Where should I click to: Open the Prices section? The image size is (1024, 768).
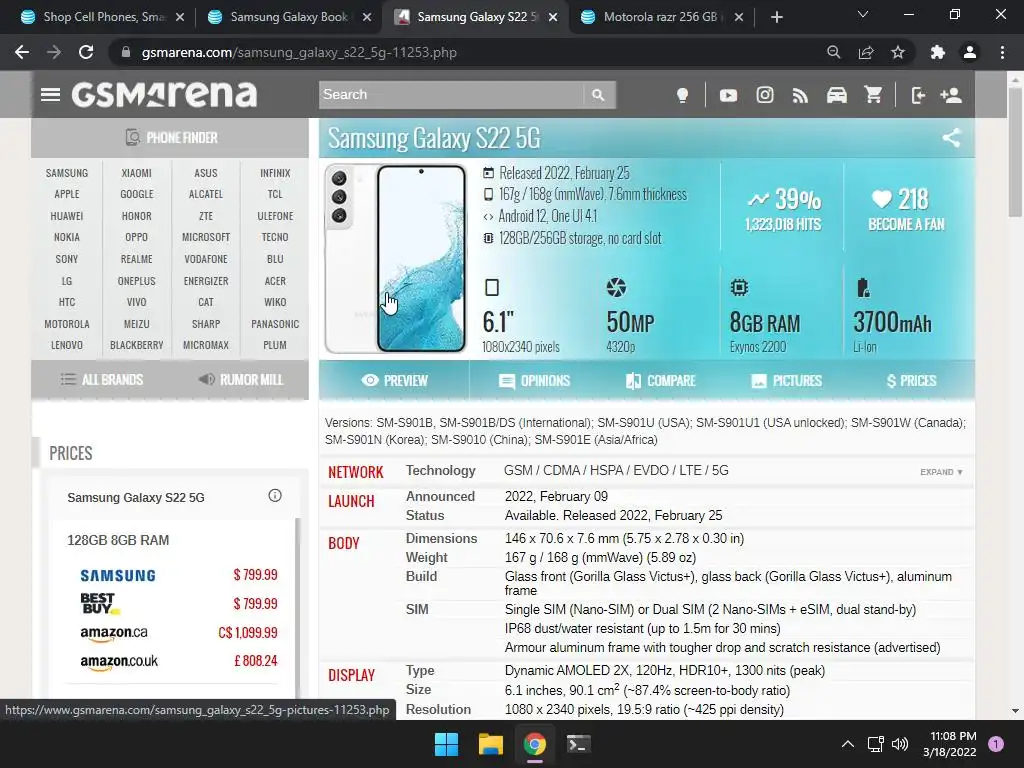(x=912, y=380)
